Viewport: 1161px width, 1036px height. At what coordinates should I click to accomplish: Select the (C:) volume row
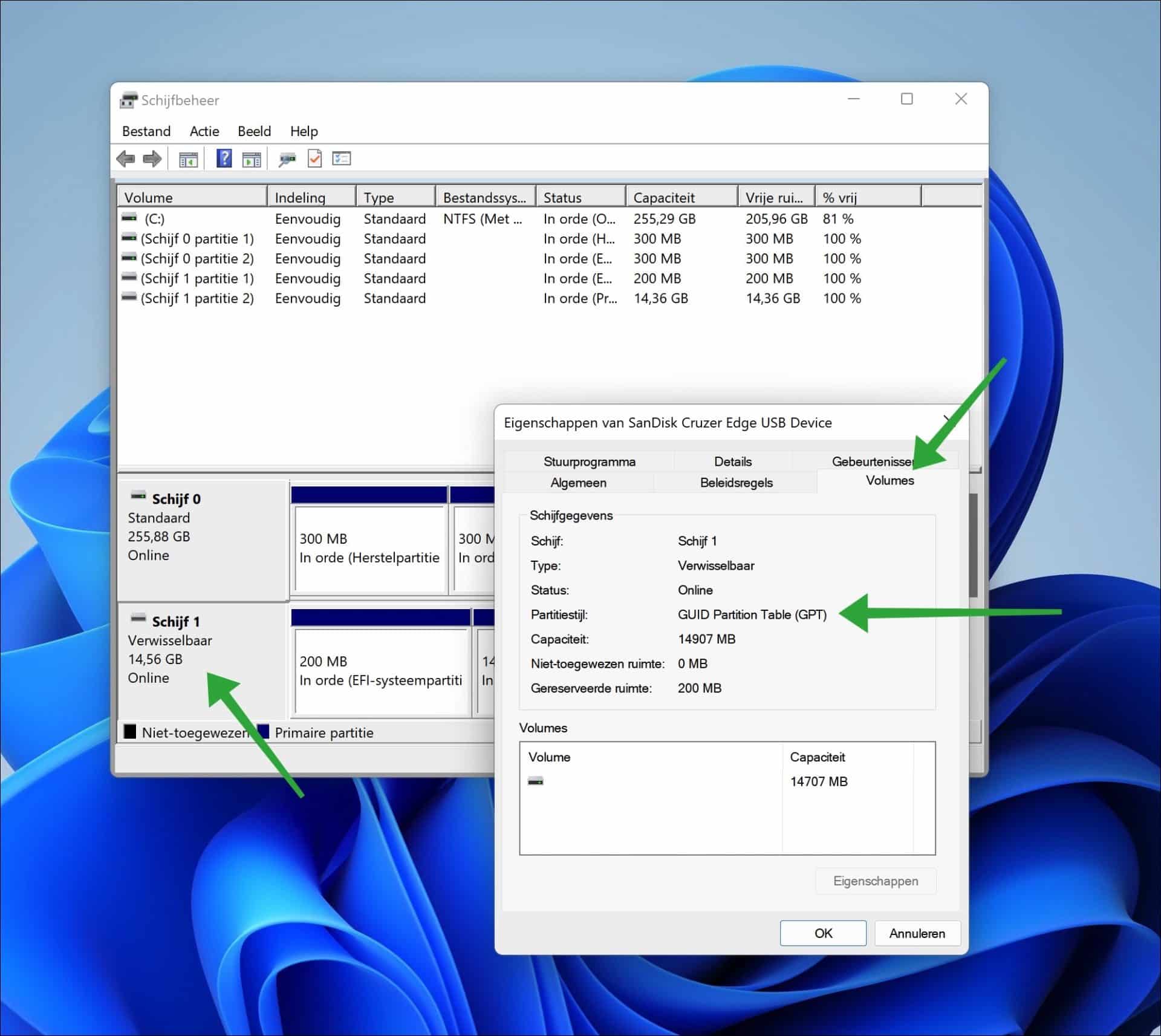point(181,219)
